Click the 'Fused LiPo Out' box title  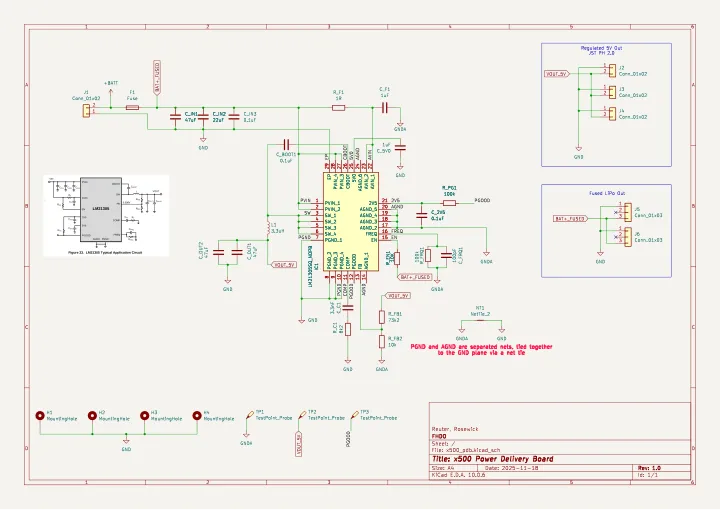coord(607,193)
